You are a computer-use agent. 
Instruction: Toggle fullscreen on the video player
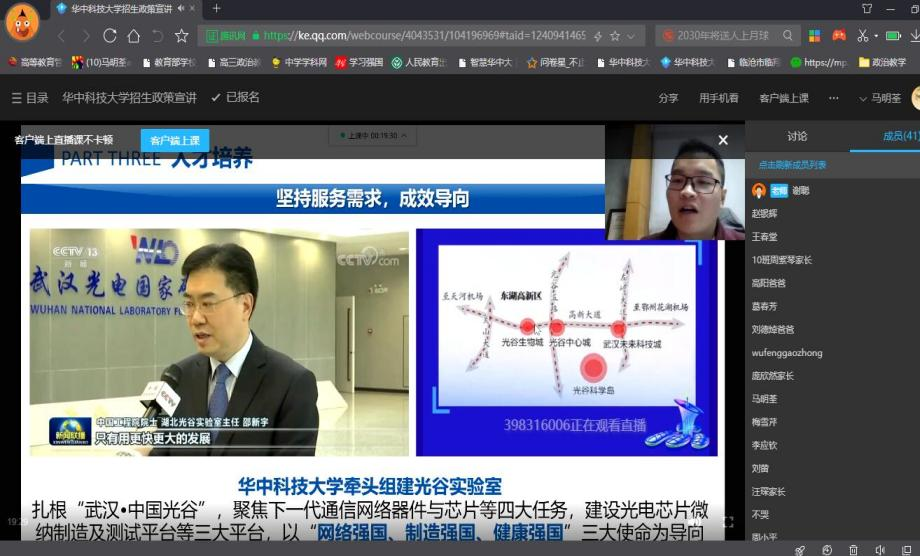[x=728, y=521]
